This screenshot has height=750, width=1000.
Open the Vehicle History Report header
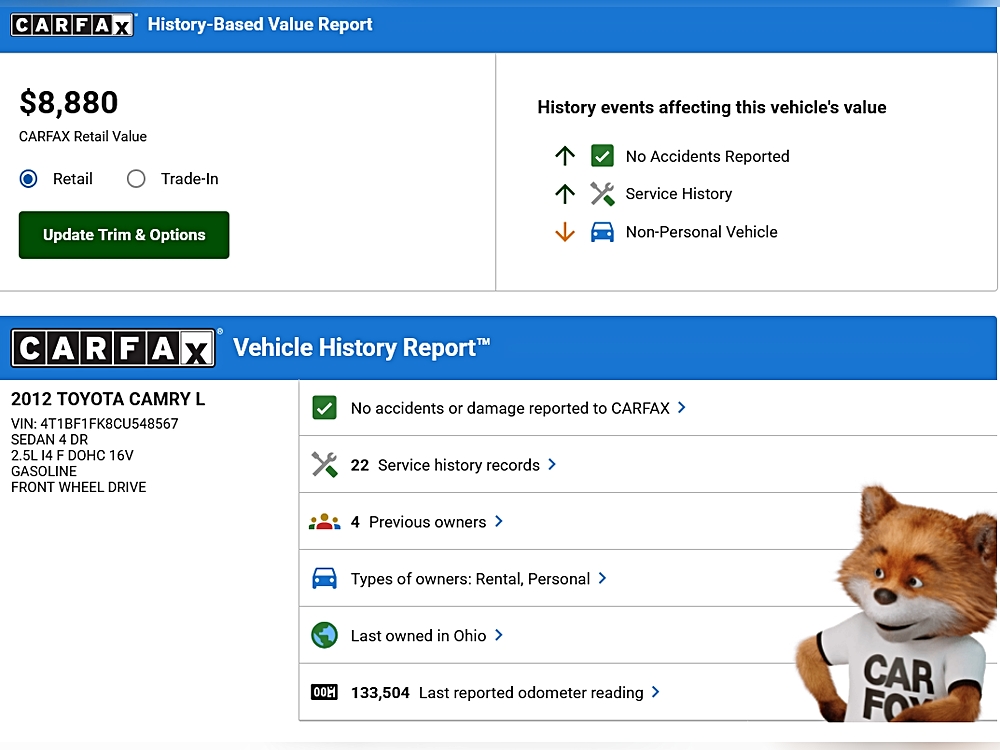(x=361, y=348)
